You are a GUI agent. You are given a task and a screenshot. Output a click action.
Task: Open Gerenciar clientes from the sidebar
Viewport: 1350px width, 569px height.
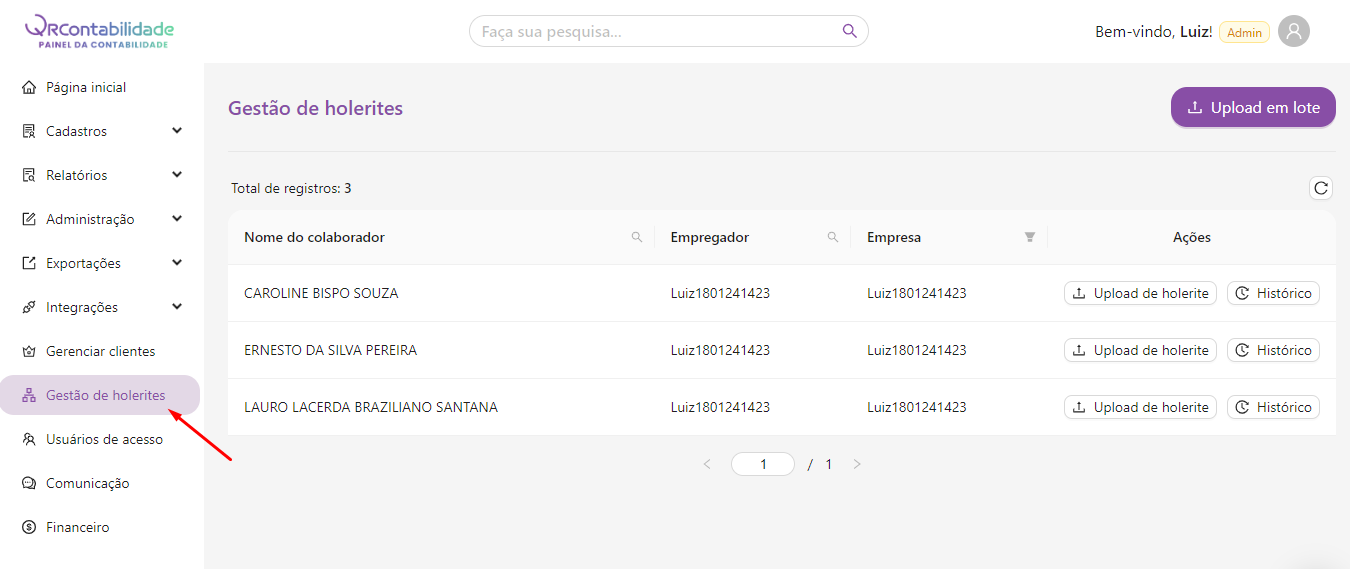(x=100, y=351)
